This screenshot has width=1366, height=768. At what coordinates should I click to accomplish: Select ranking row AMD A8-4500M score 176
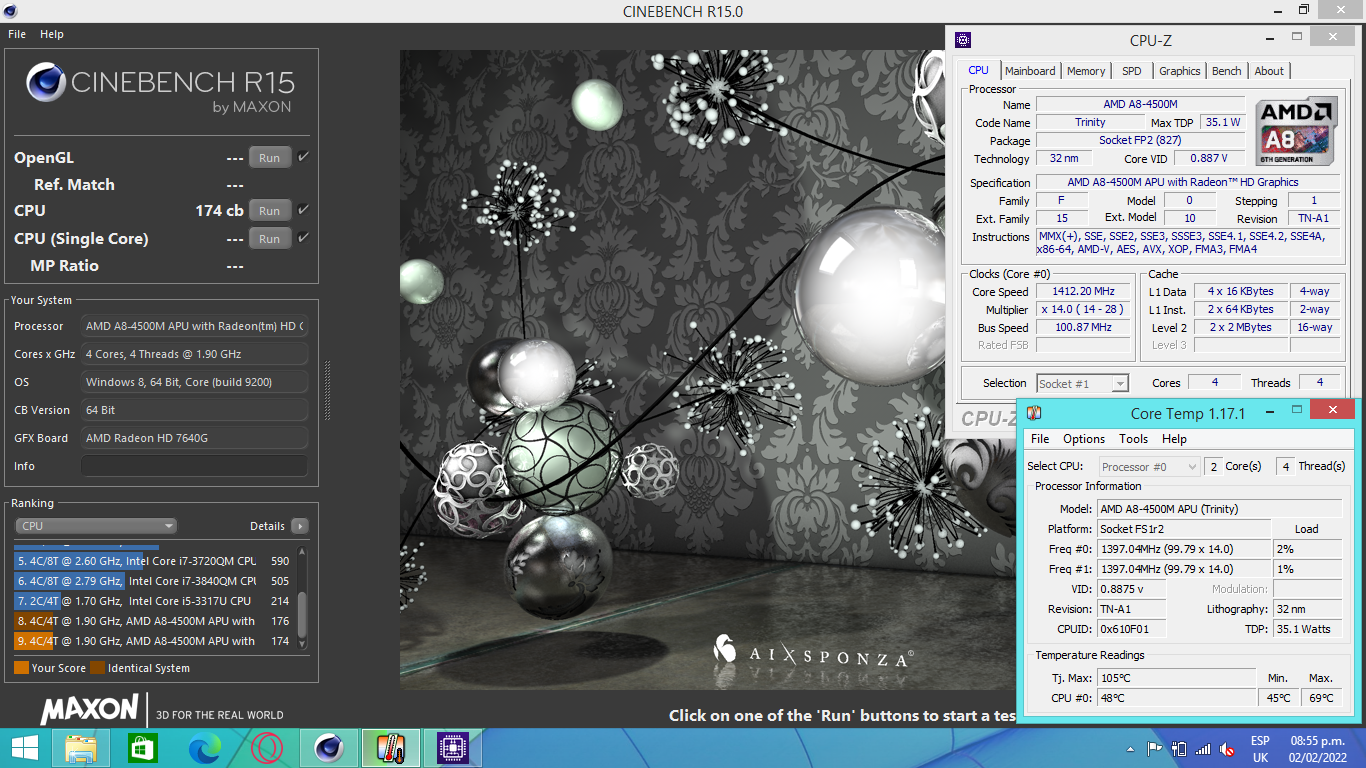pos(153,621)
